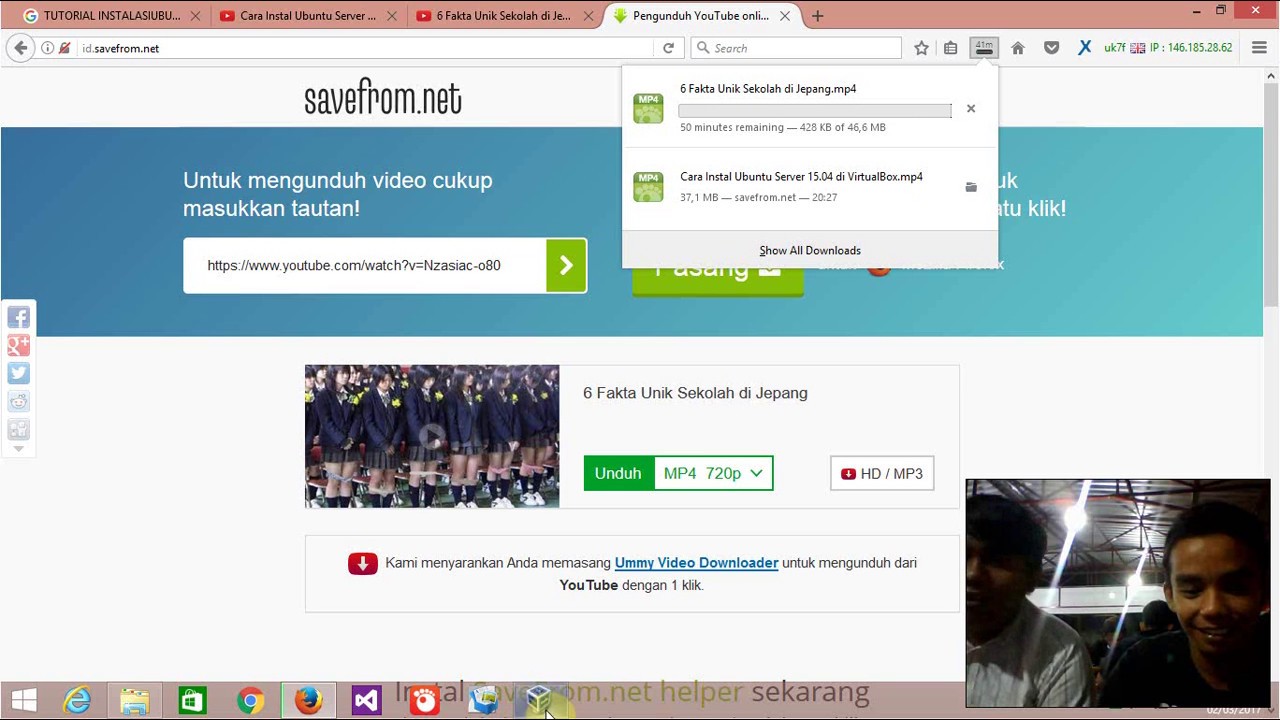Open Windows Store from taskbar
1280x720 pixels.
[x=192, y=701]
